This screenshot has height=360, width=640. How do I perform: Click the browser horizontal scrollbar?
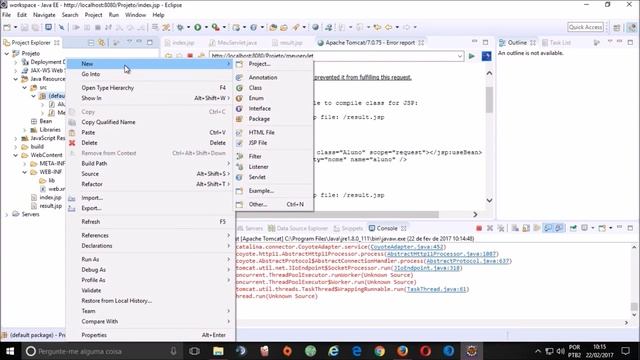(x=338, y=214)
